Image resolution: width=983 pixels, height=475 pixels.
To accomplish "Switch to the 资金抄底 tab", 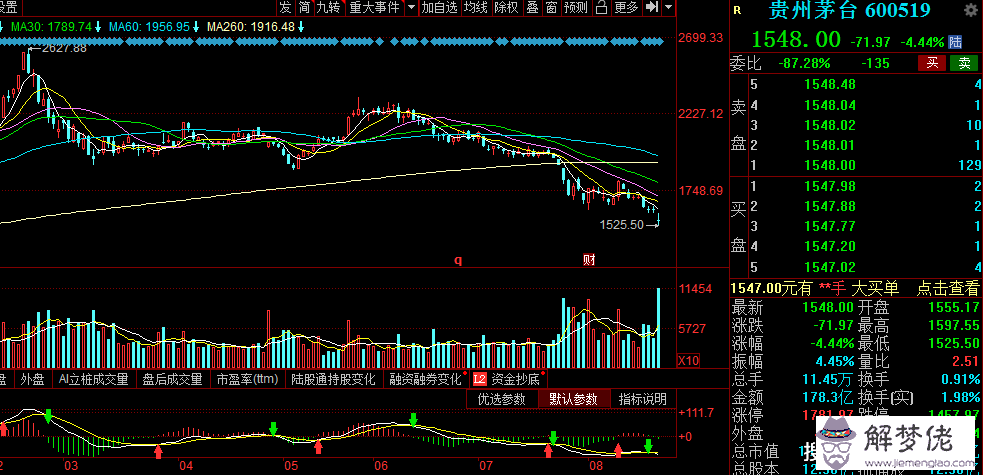I will coord(515,379).
